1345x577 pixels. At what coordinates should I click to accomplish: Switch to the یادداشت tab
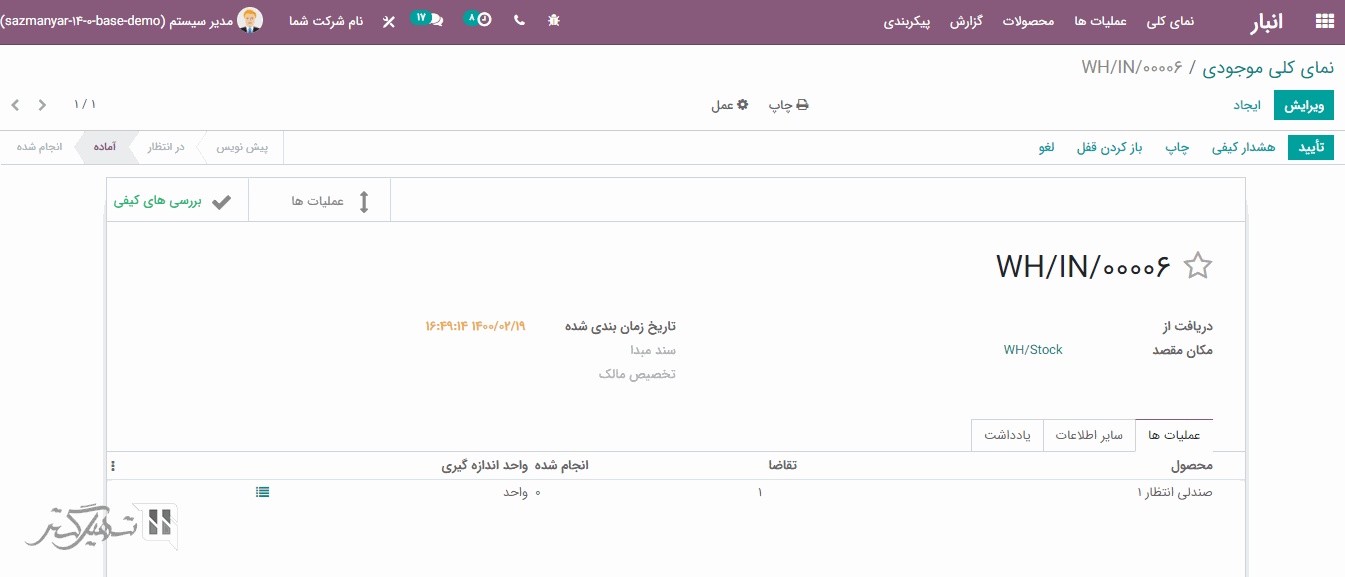point(1008,435)
